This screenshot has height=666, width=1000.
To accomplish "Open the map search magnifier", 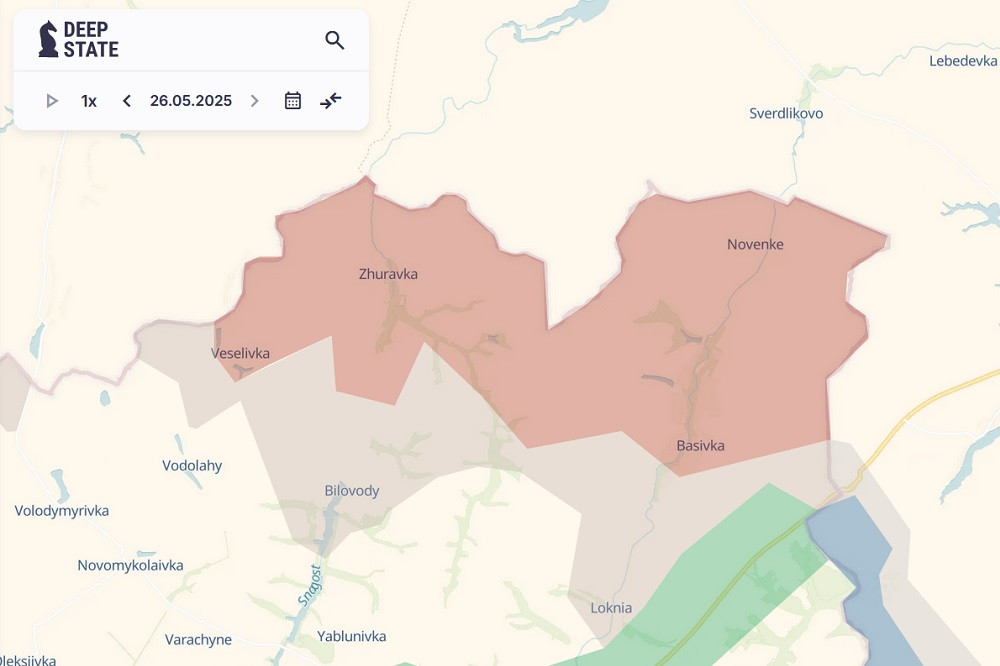I will click(334, 40).
